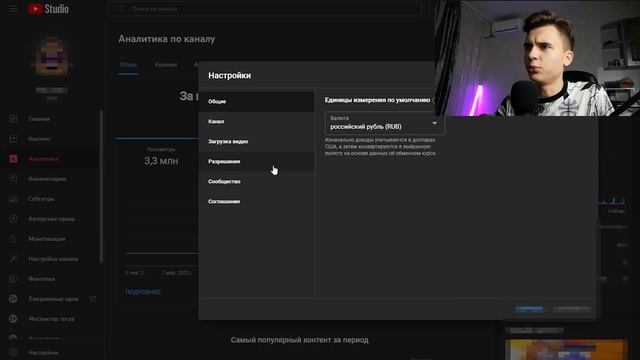
Task: Click the ПОДРОБНЕЕ link under the chart
Action: tap(142, 292)
